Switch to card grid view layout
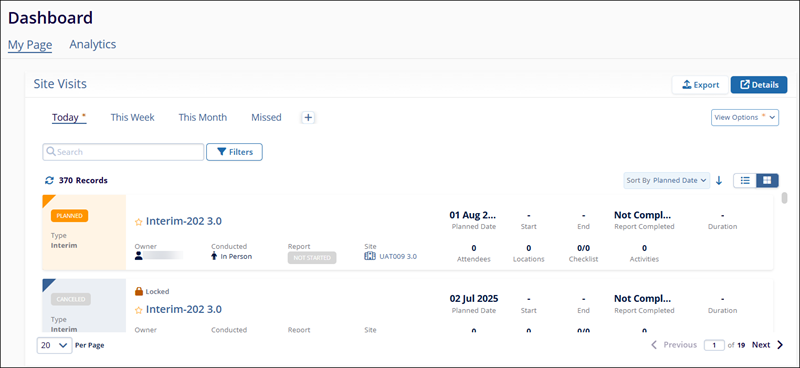Viewport: 800px width, 368px height. click(767, 180)
